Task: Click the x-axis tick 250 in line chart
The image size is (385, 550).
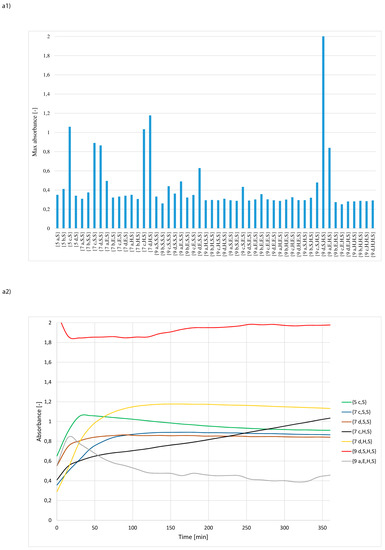Action: (x=246, y=528)
